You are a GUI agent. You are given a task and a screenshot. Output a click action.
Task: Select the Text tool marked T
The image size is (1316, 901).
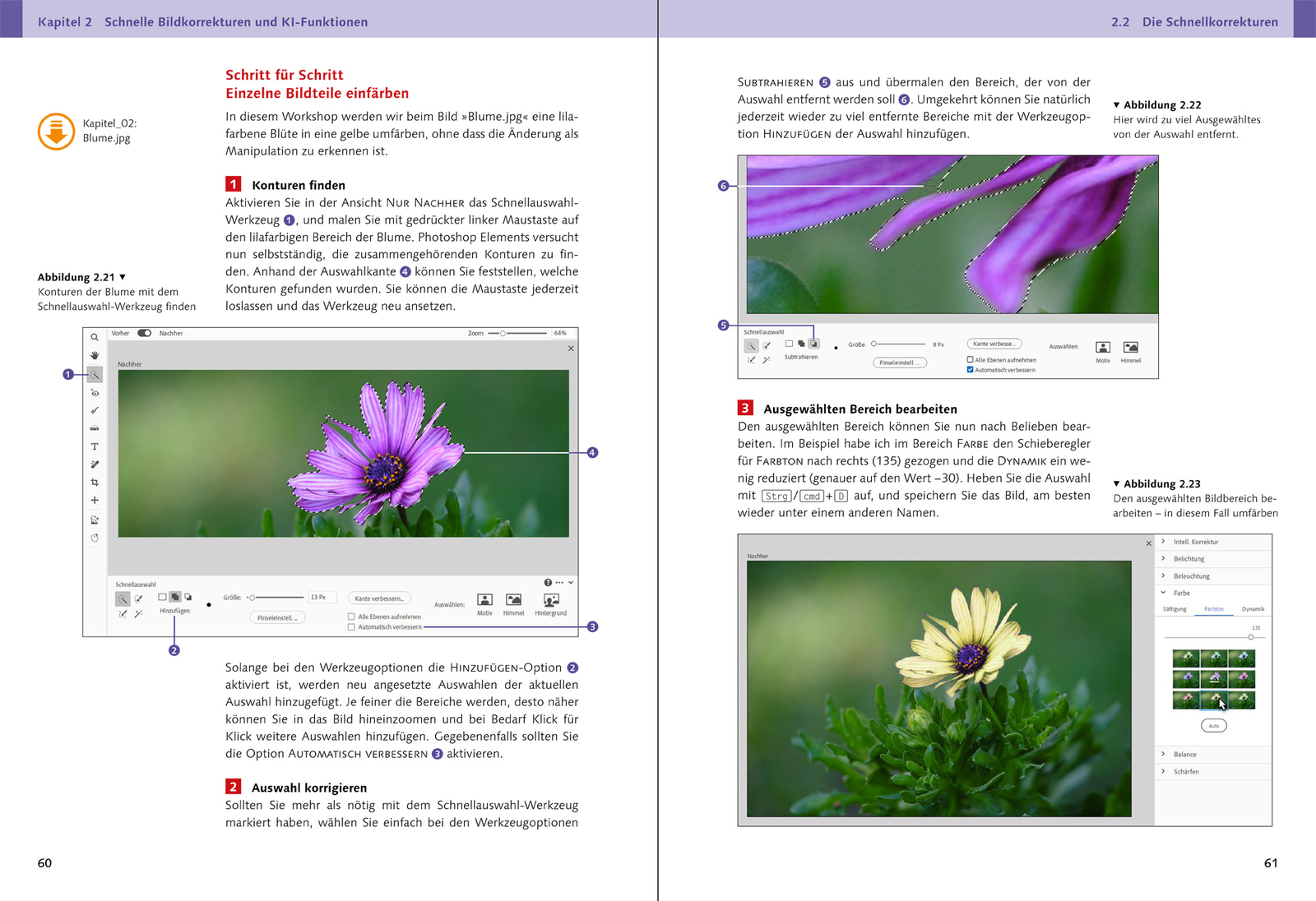click(x=95, y=446)
